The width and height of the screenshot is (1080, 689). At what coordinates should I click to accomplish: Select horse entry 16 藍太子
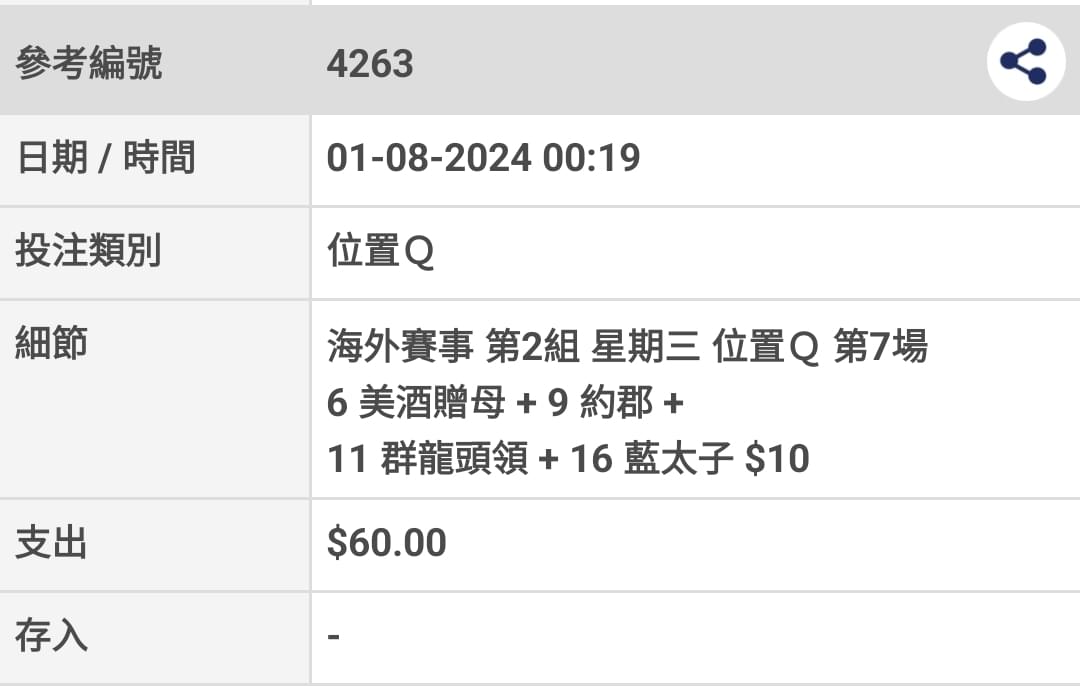[x=651, y=459]
